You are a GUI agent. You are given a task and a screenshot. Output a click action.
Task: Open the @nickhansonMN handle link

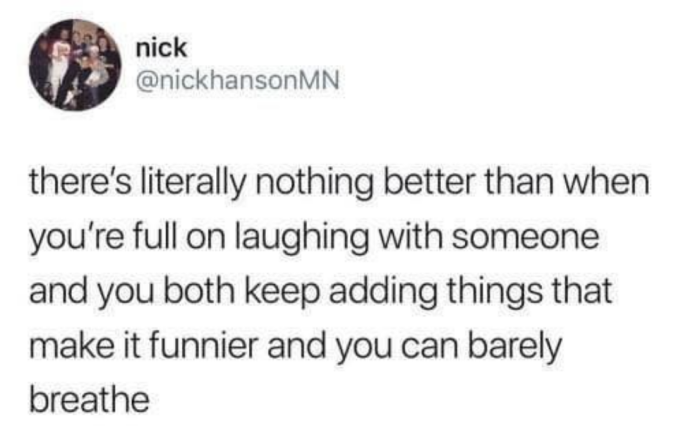[x=238, y=80]
